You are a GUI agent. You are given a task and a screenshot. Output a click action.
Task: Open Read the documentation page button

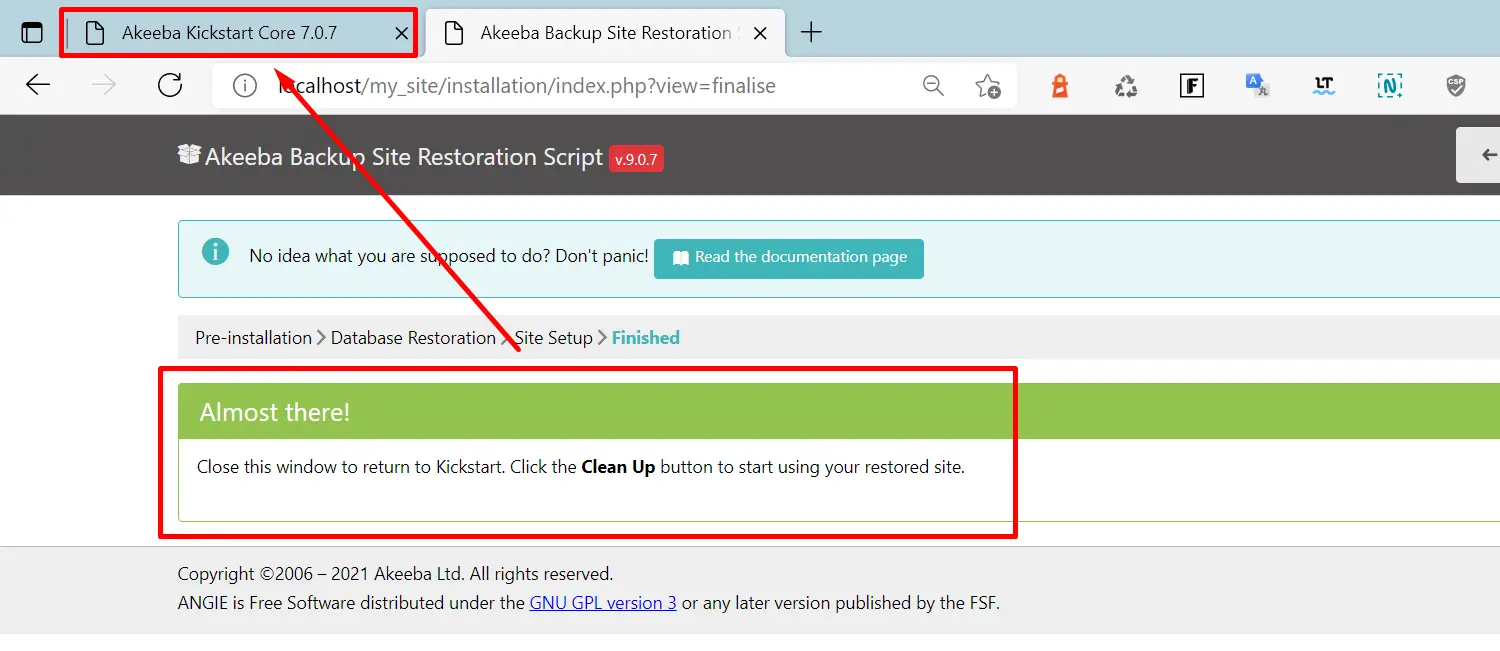(x=789, y=258)
